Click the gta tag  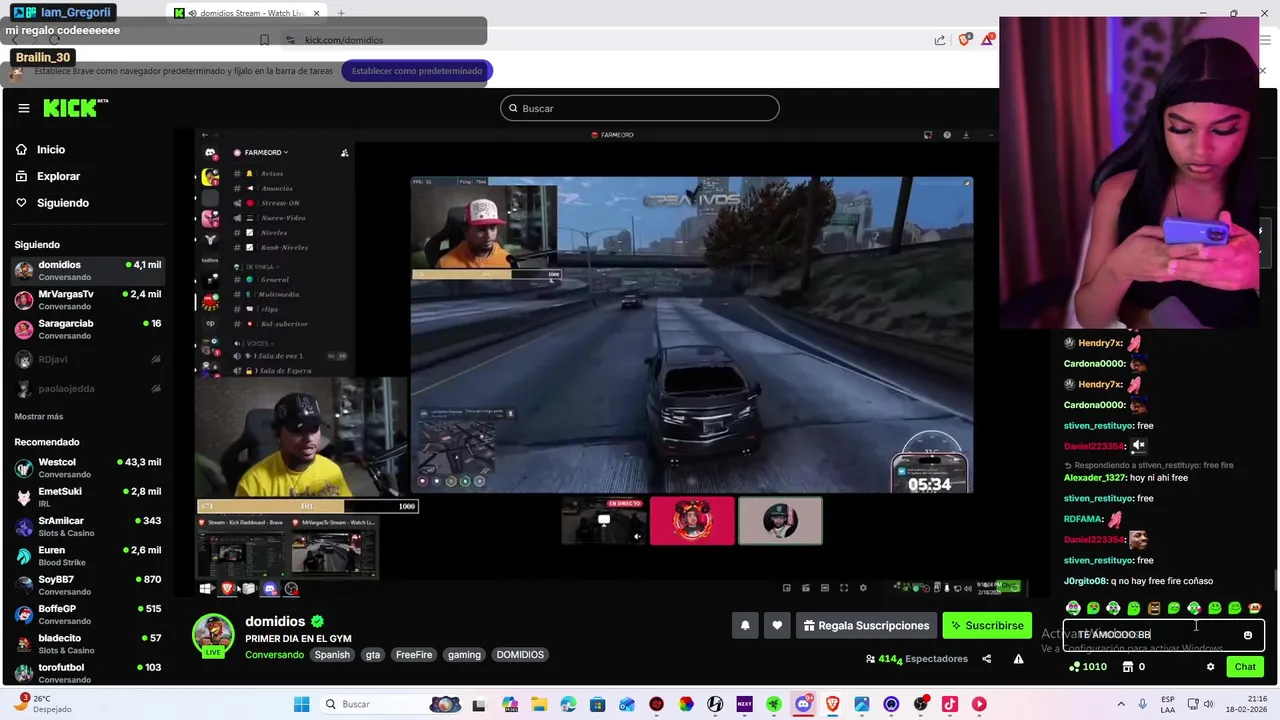(x=373, y=655)
